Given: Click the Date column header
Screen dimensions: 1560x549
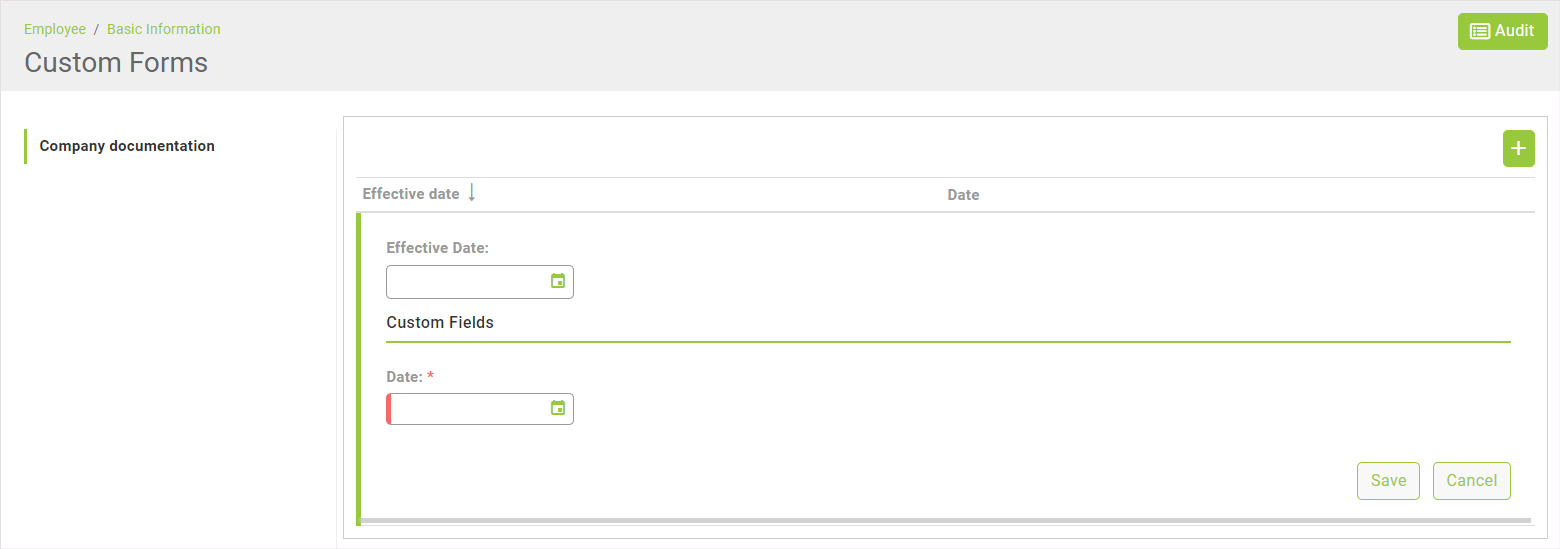Looking at the screenshot, I should tap(963, 195).
